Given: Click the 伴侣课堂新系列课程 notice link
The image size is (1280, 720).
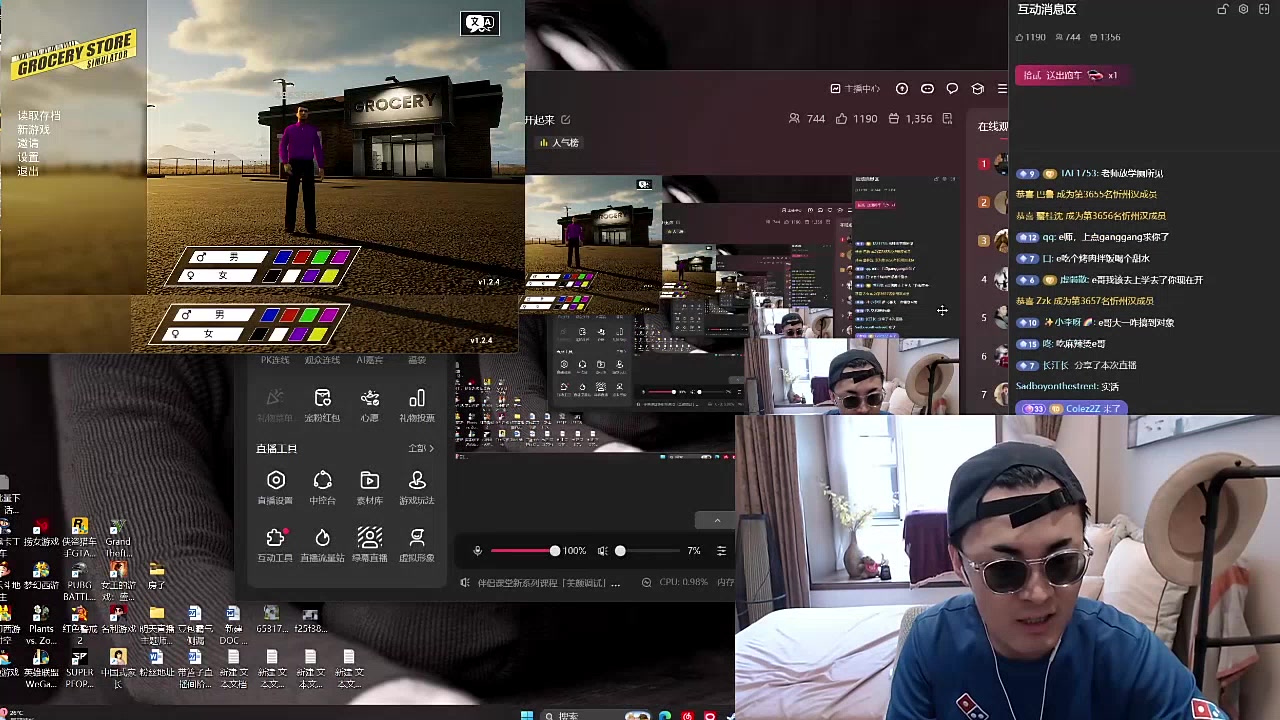Looking at the screenshot, I should click(x=549, y=582).
